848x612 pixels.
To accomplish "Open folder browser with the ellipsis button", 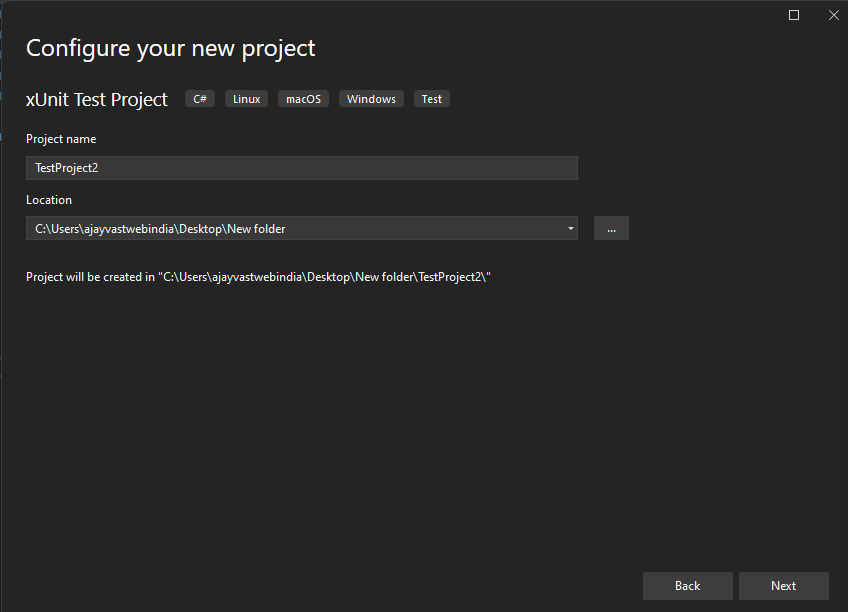I will click(611, 229).
